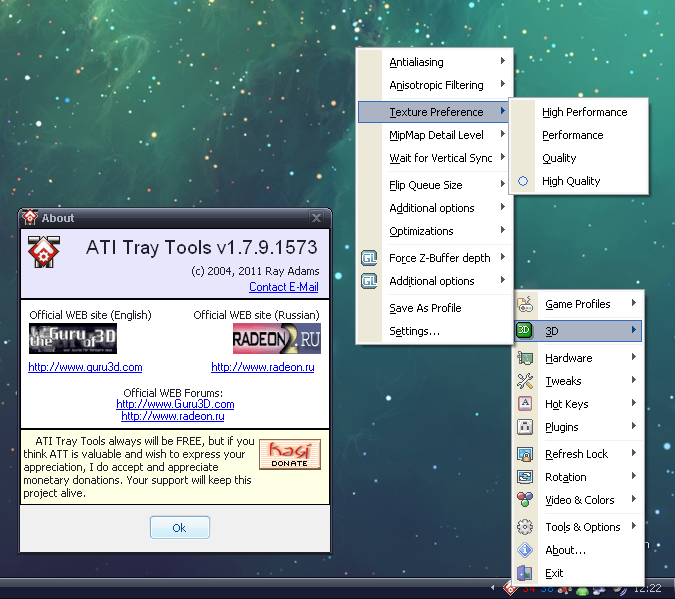Image resolution: width=675 pixels, height=599 pixels.
Task: Click the RADEON2.RU banner logo
Action: coord(277,339)
